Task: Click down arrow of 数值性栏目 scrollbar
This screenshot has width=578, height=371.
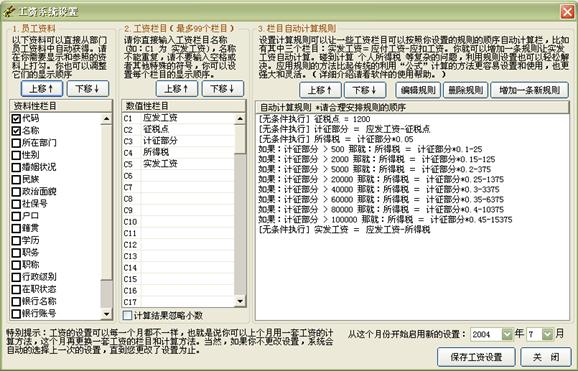Action: click(x=240, y=301)
